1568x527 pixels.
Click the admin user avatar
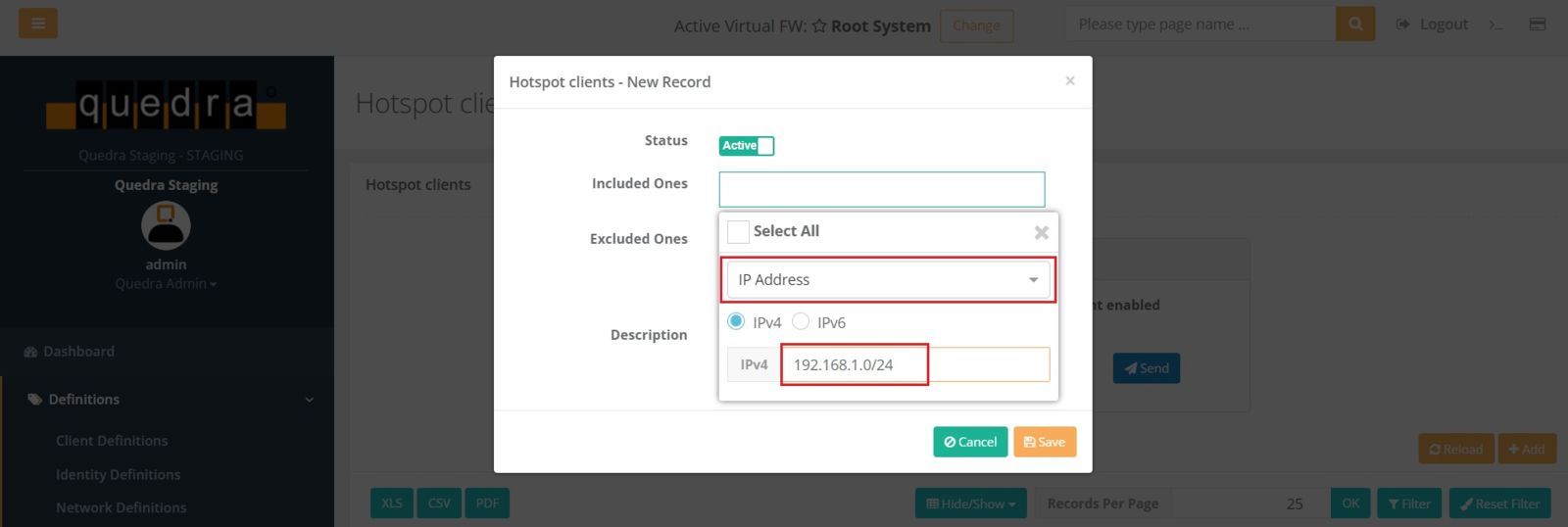point(166,226)
